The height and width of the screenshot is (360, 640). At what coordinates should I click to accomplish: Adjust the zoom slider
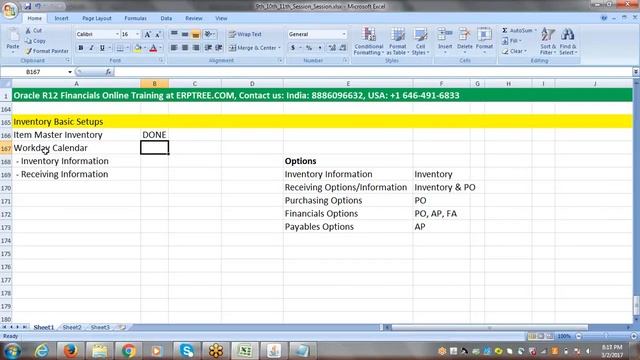pos(606,336)
